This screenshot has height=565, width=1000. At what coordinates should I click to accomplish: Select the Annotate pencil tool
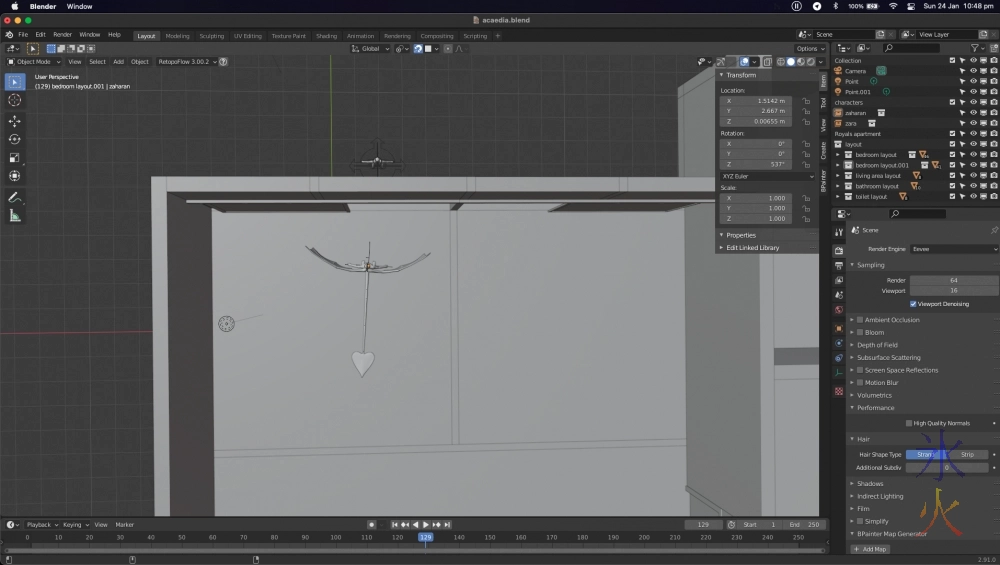(x=15, y=197)
